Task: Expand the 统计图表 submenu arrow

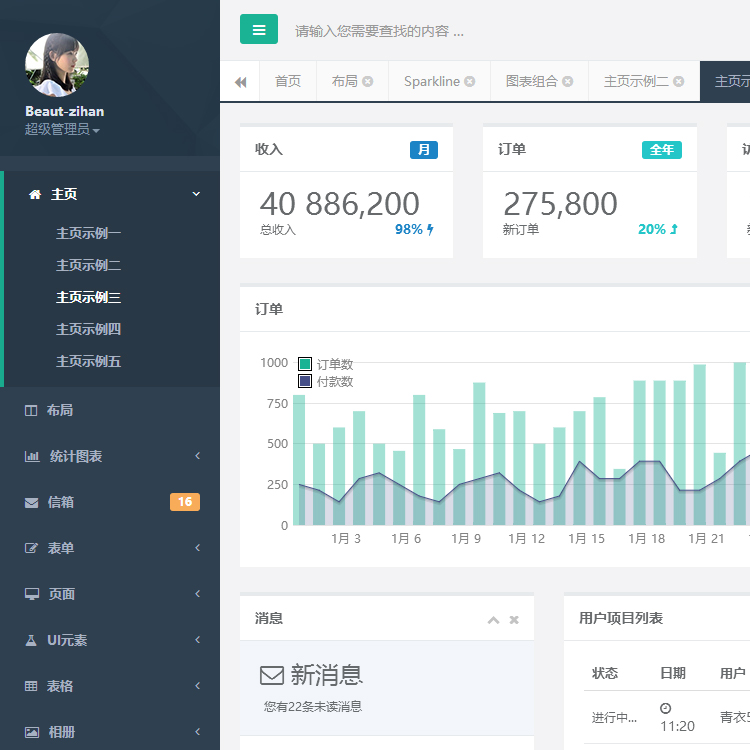Action: pyautogui.click(x=198, y=456)
